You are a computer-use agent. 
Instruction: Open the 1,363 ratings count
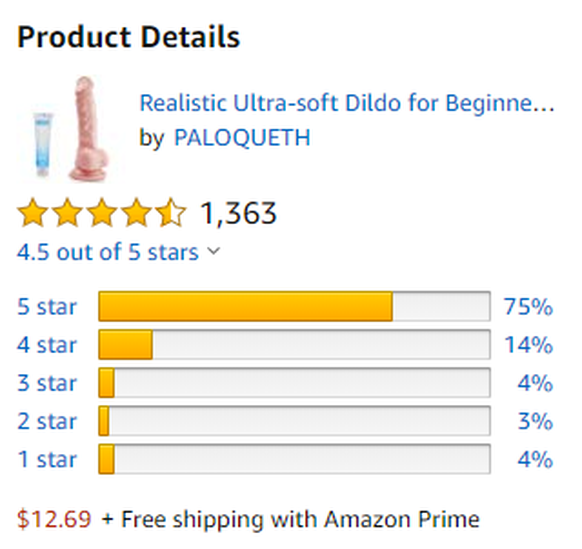pos(239,213)
